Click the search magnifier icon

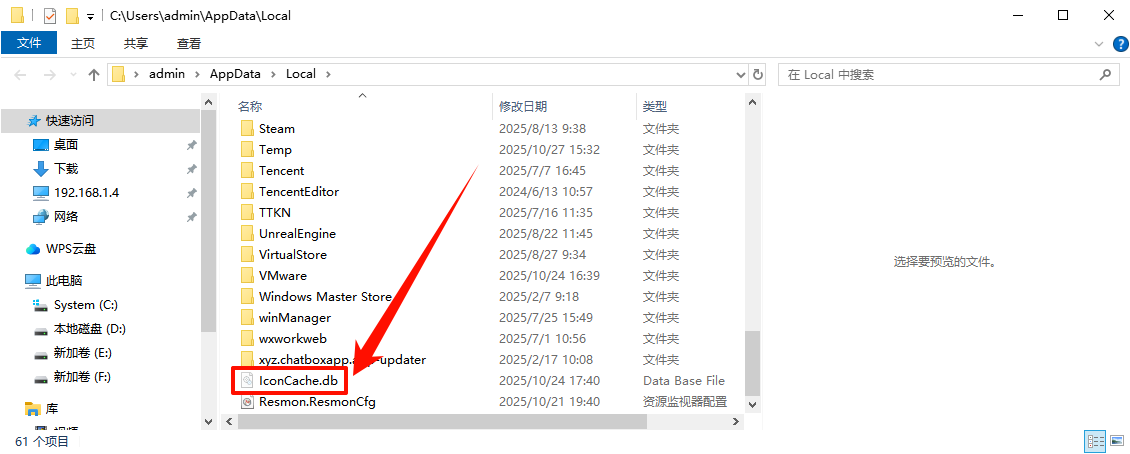1105,74
